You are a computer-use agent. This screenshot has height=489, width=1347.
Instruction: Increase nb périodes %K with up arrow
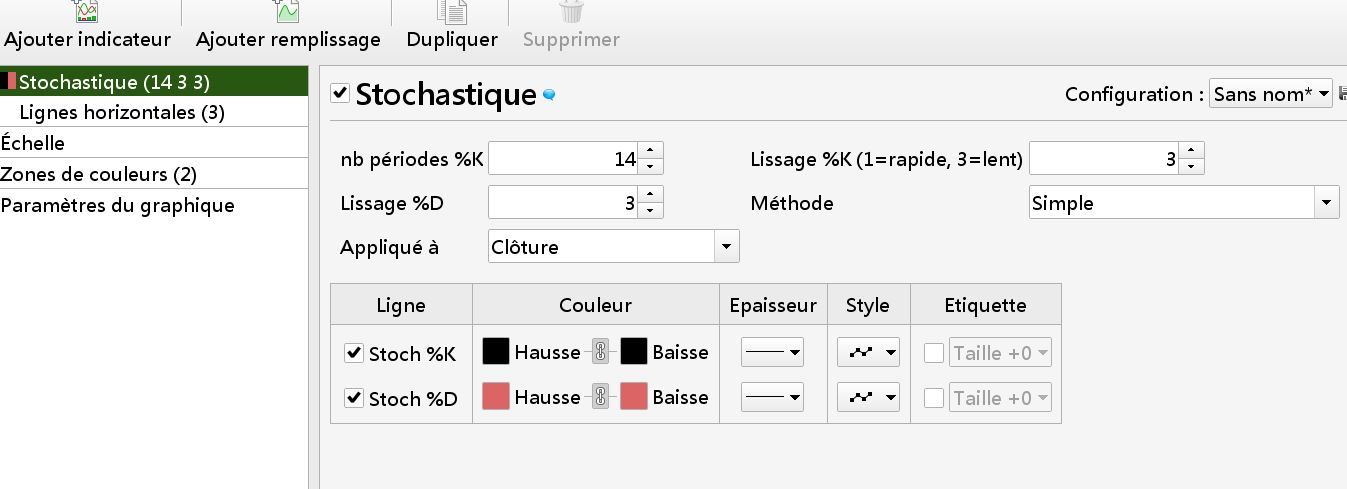pos(650,151)
